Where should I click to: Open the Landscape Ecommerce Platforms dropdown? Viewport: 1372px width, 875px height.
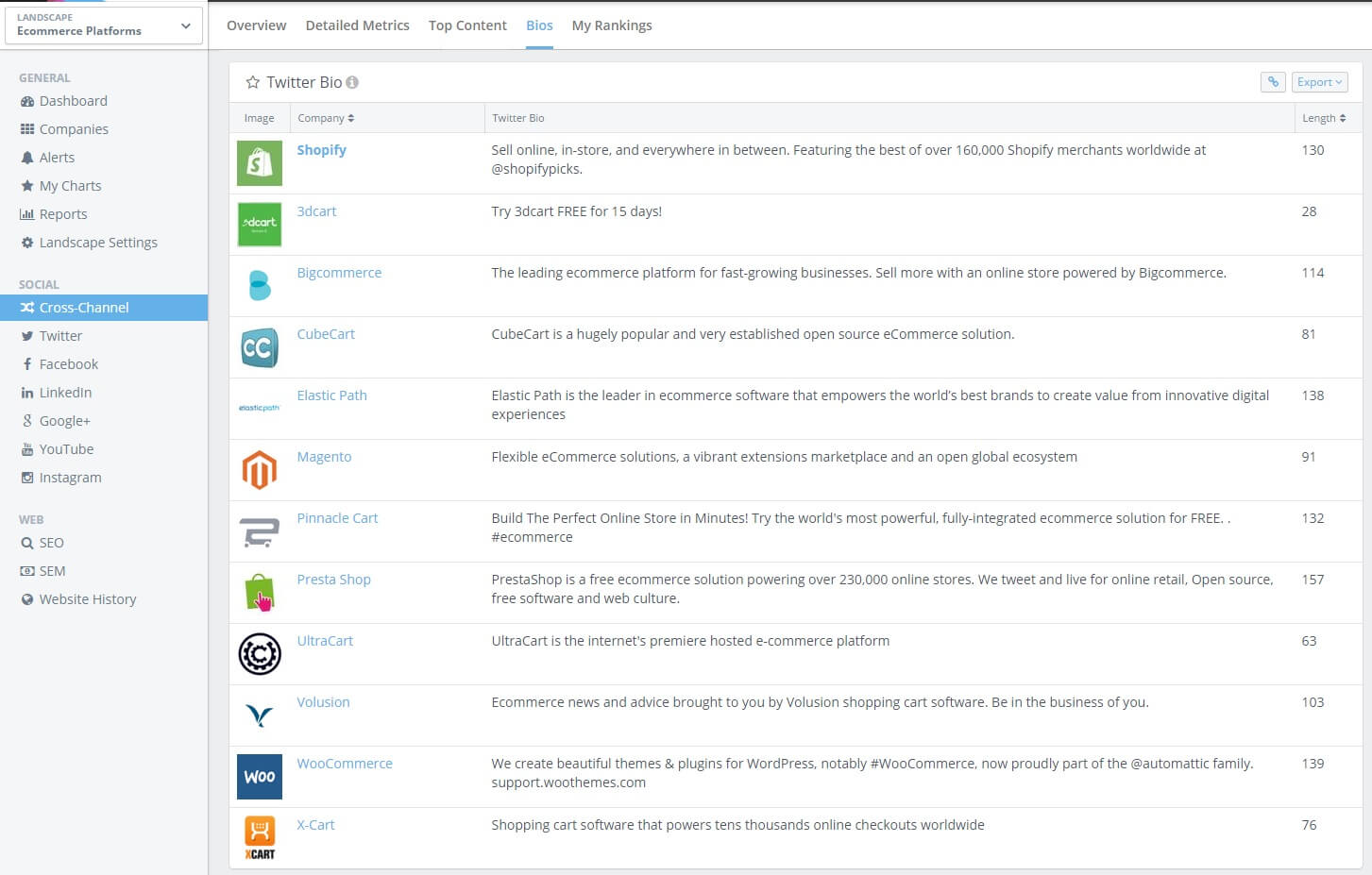[104, 25]
